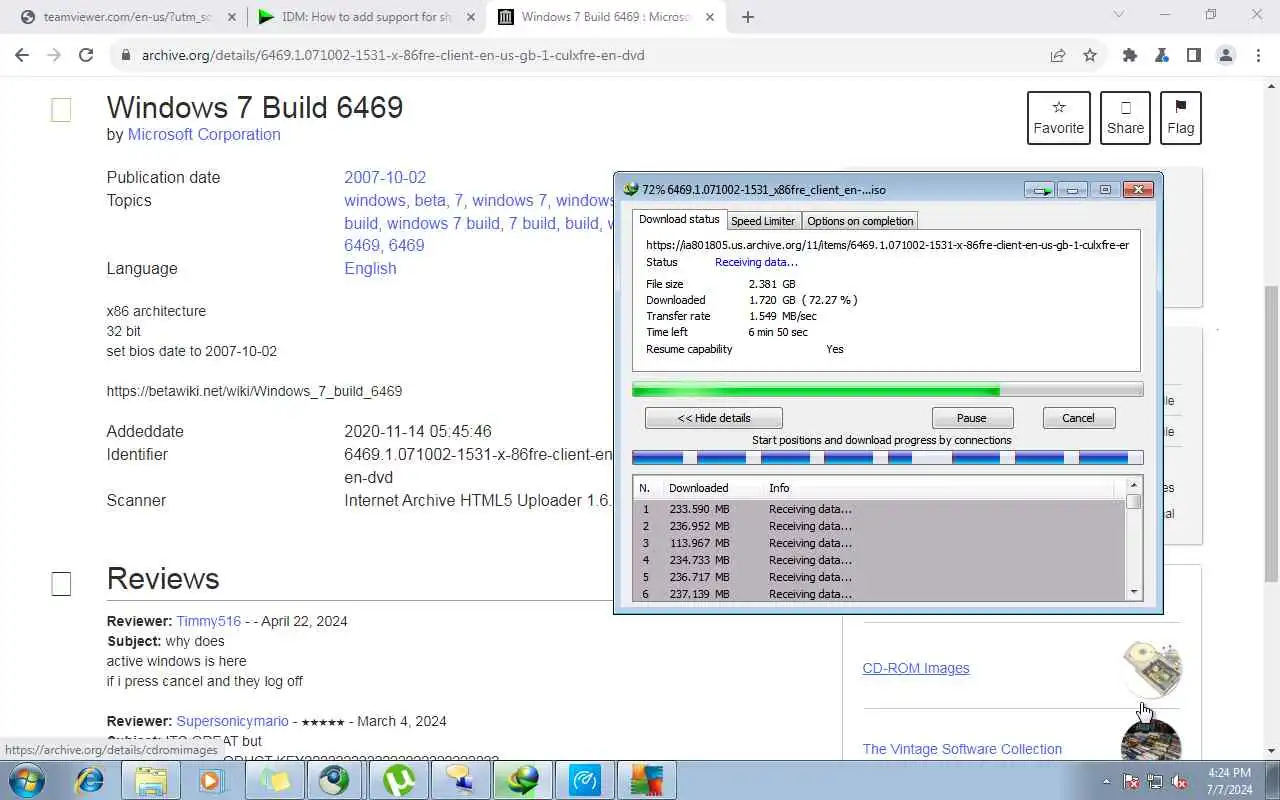
Task: Click the Favorite button
Action: point(1059,117)
